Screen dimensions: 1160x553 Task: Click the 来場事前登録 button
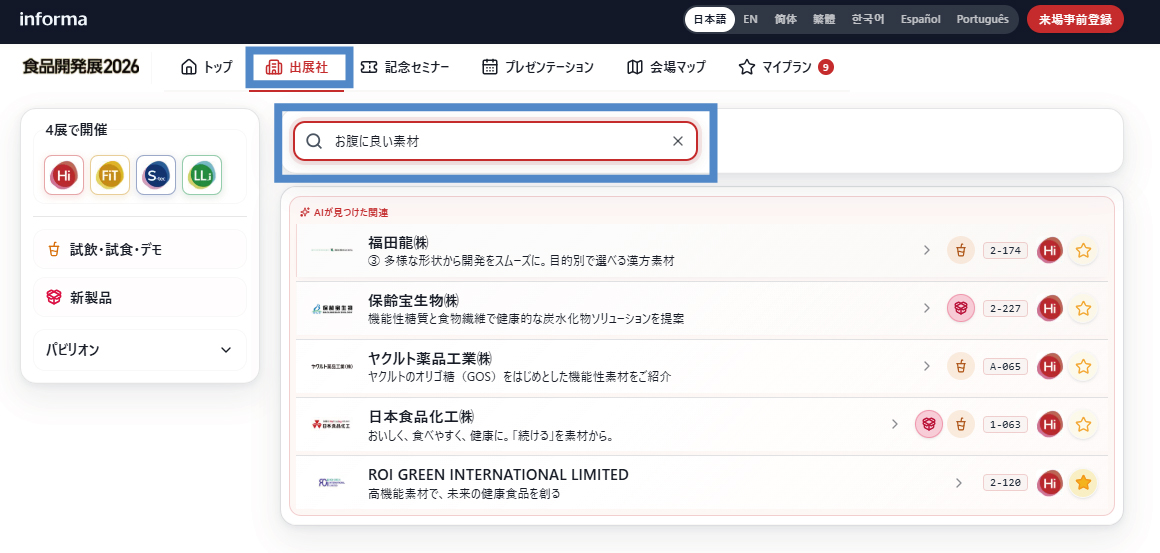click(1075, 20)
